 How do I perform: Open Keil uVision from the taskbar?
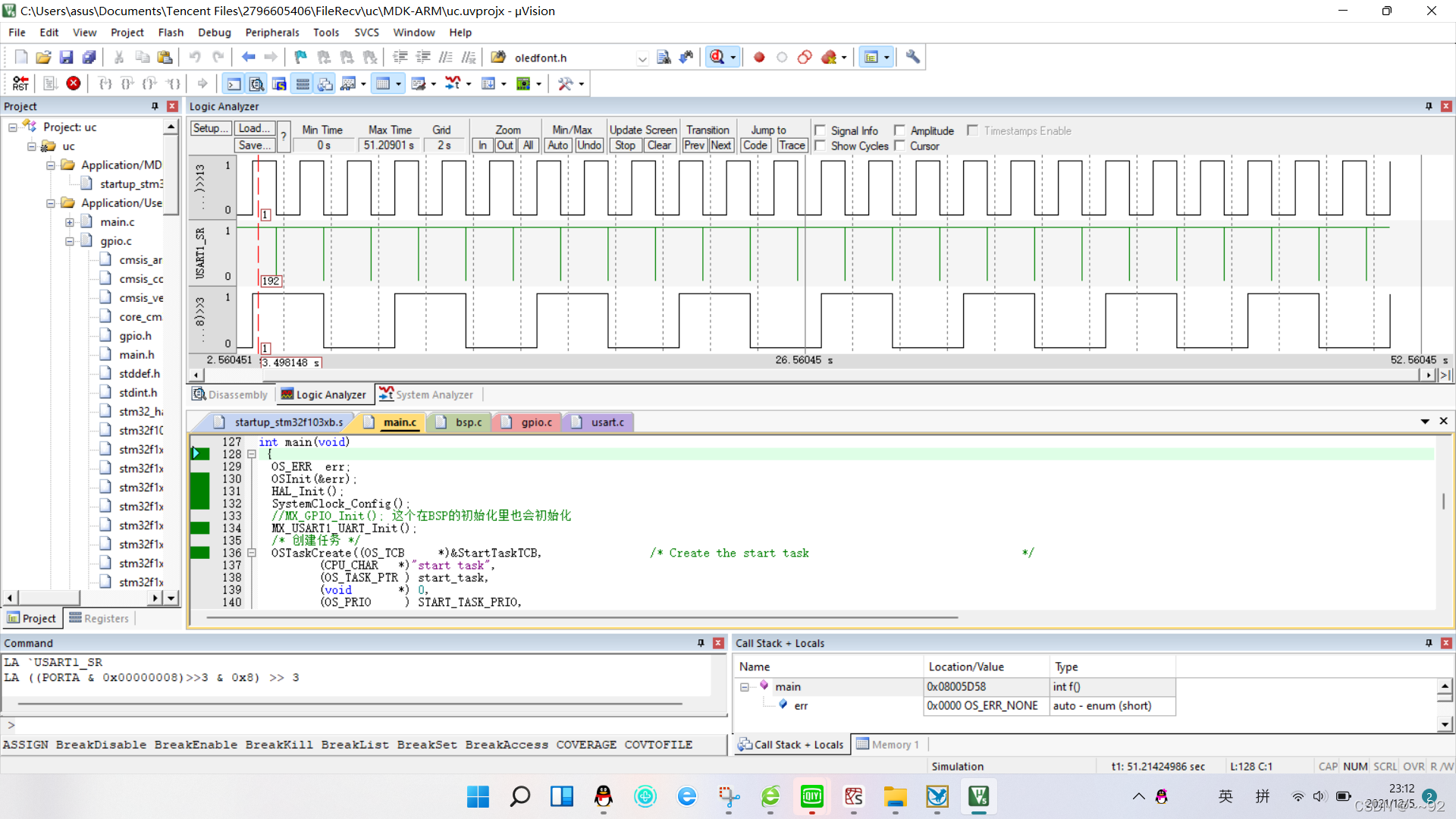[x=978, y=796]
